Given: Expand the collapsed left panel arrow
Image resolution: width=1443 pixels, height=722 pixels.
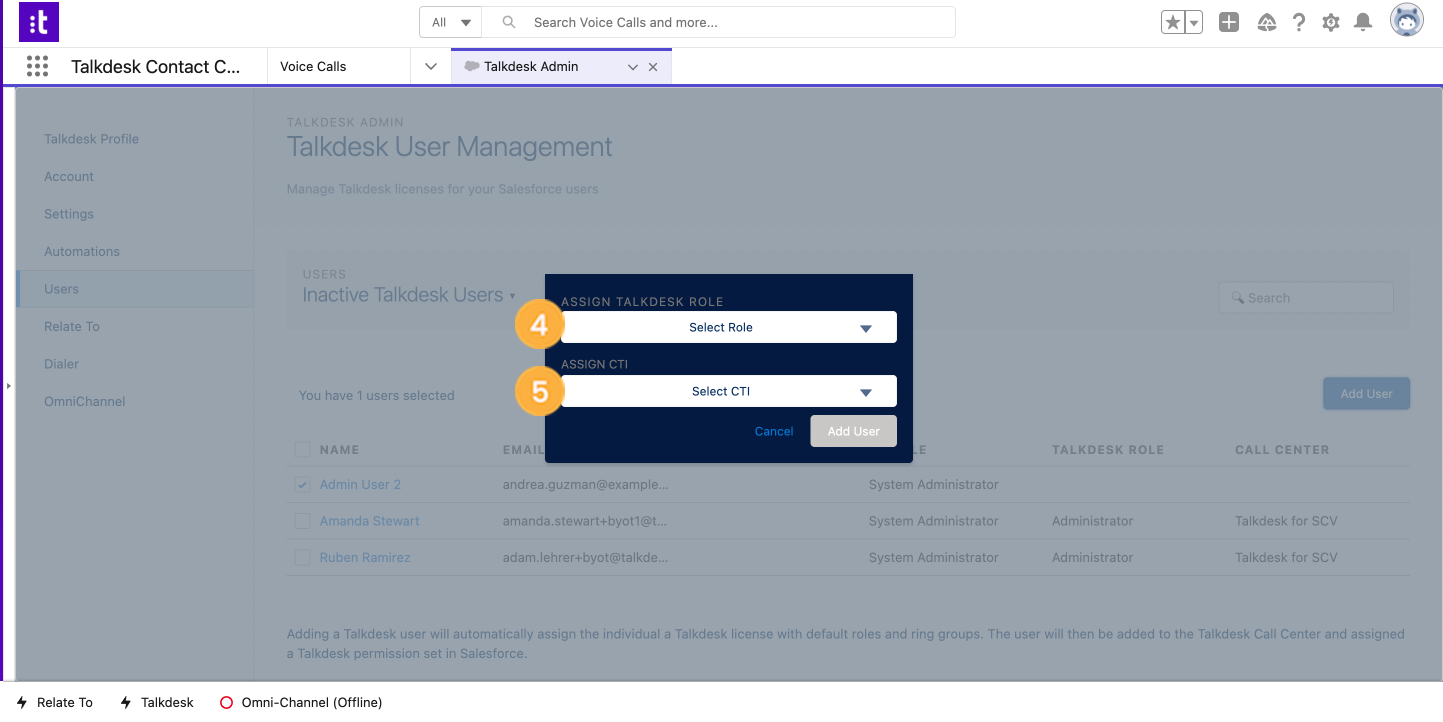Looking at the screenshot, I should (x=8, y=385).
